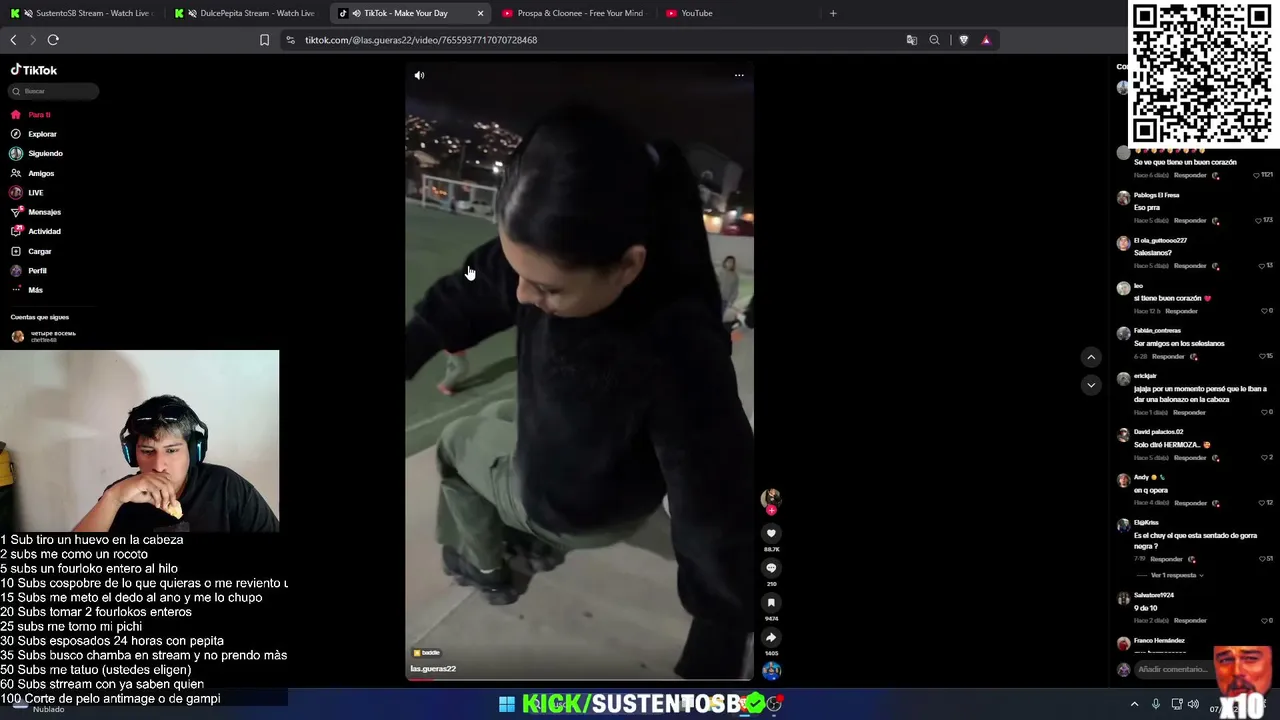This screenshot has width=1280, height=720.
Task: Expand "Ver 1 respuesta" under El@Kriss comment
Action: [x=1177, y=576]
